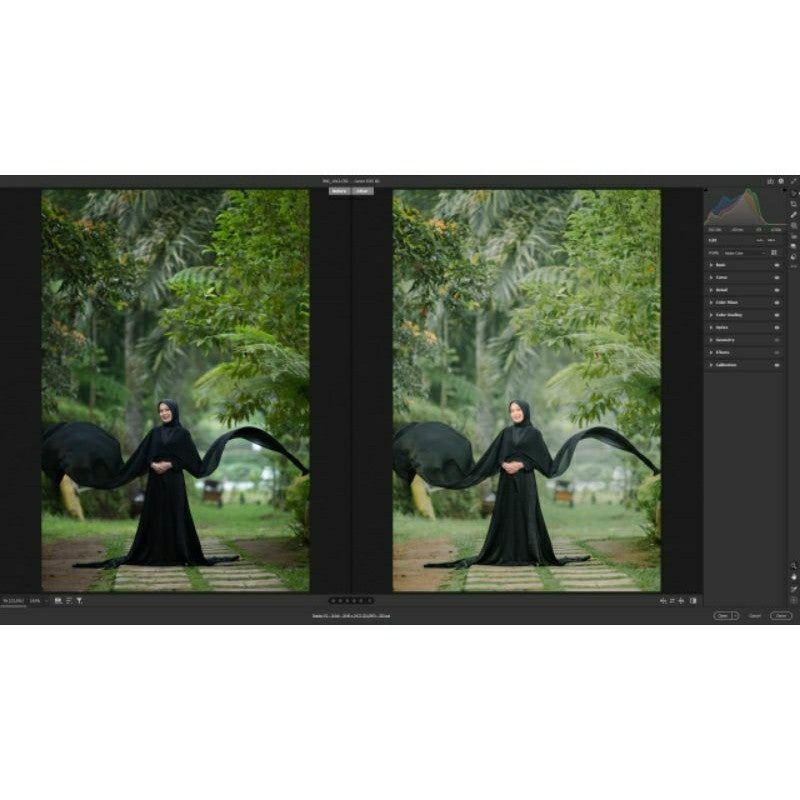Image resolution: width=800 pixels, height=800 pixels.
Task: Toggle visibility of Effects edits
Action: click(777, 353)
